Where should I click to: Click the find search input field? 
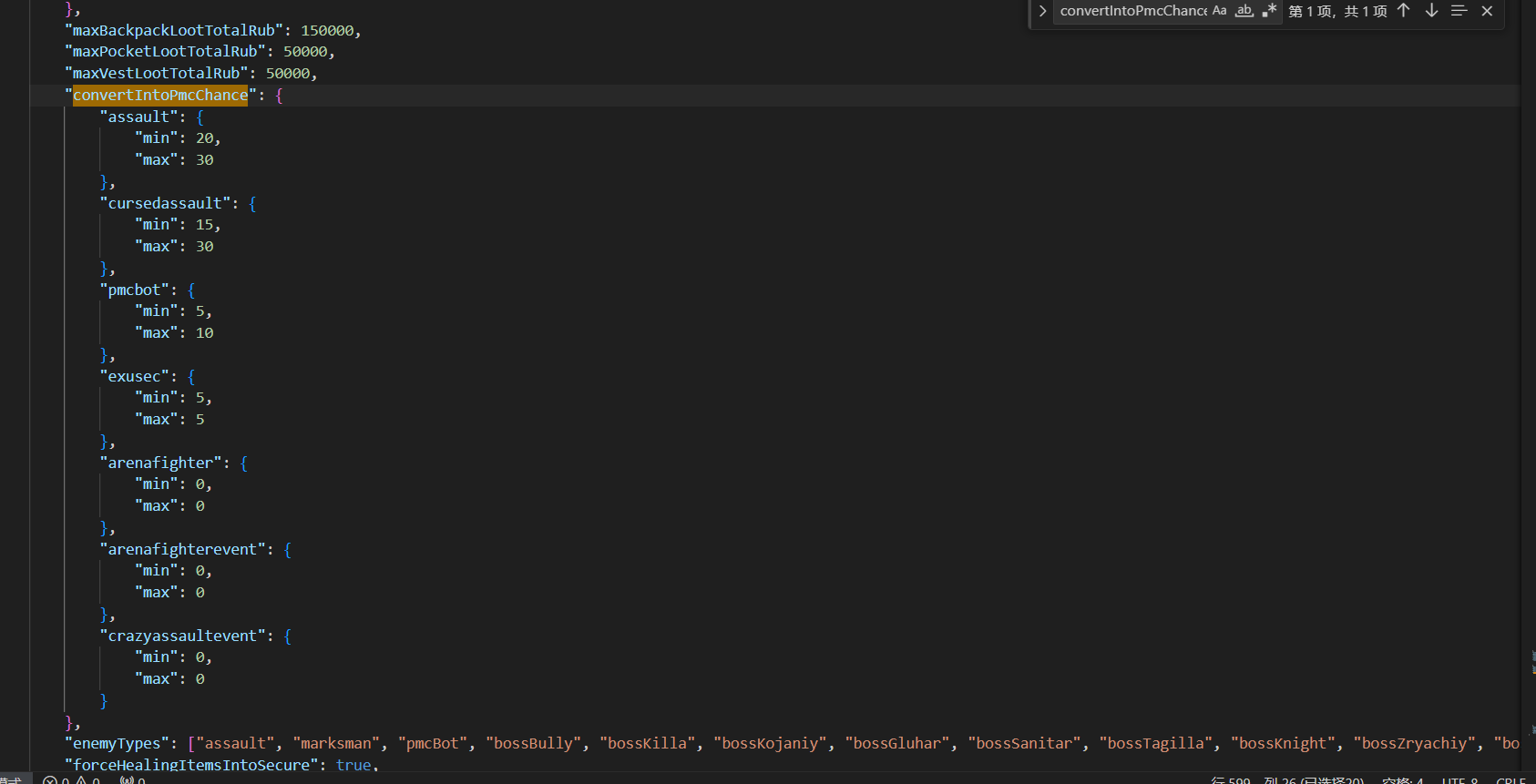point(1132,11)
